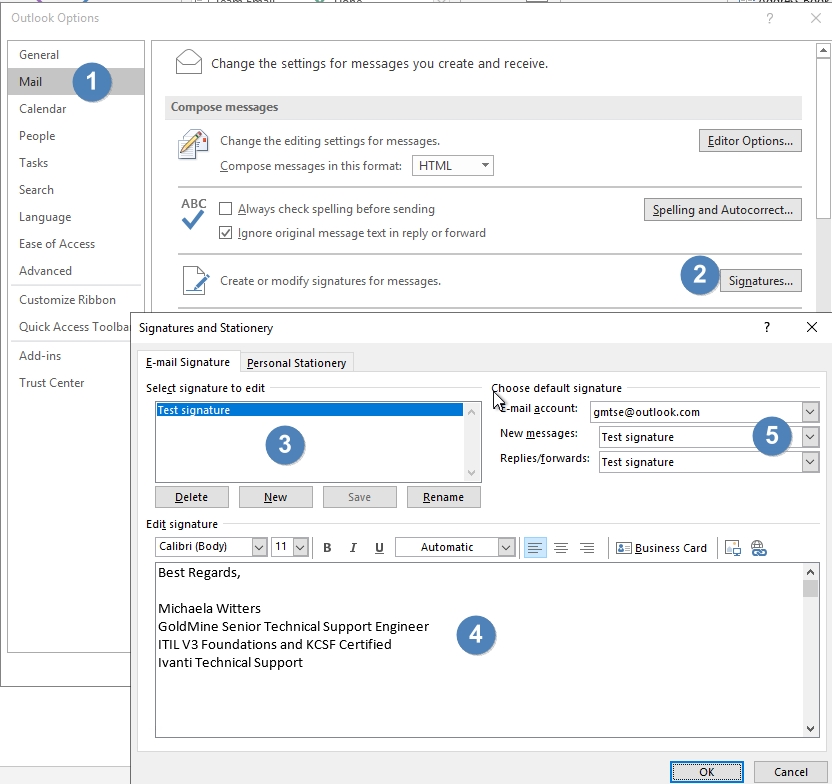Switch to the Personal Stationery tab

[296, 363]
